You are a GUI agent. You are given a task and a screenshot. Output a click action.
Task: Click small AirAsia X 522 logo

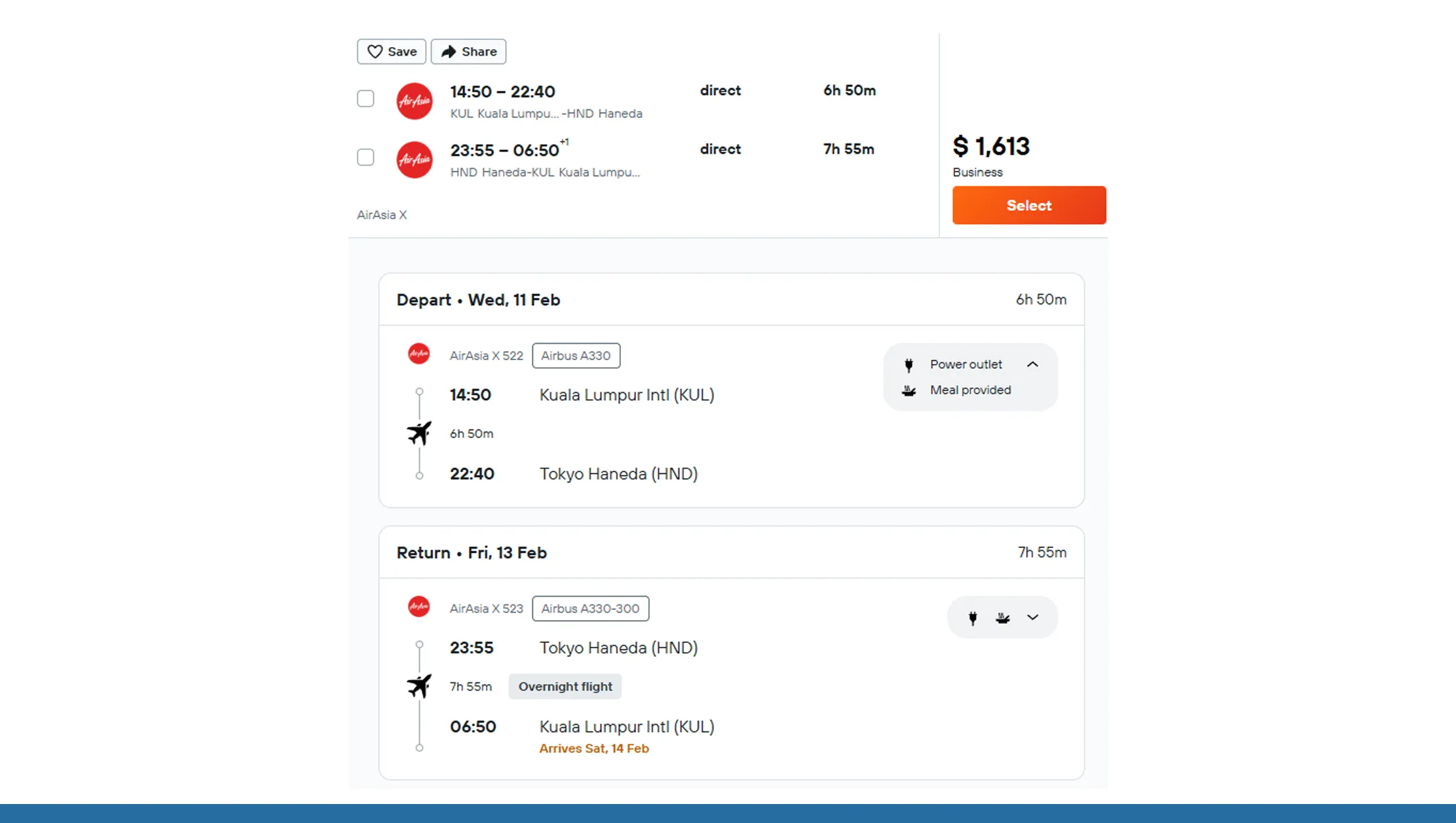pyautogui.click(x=419, y=354)
